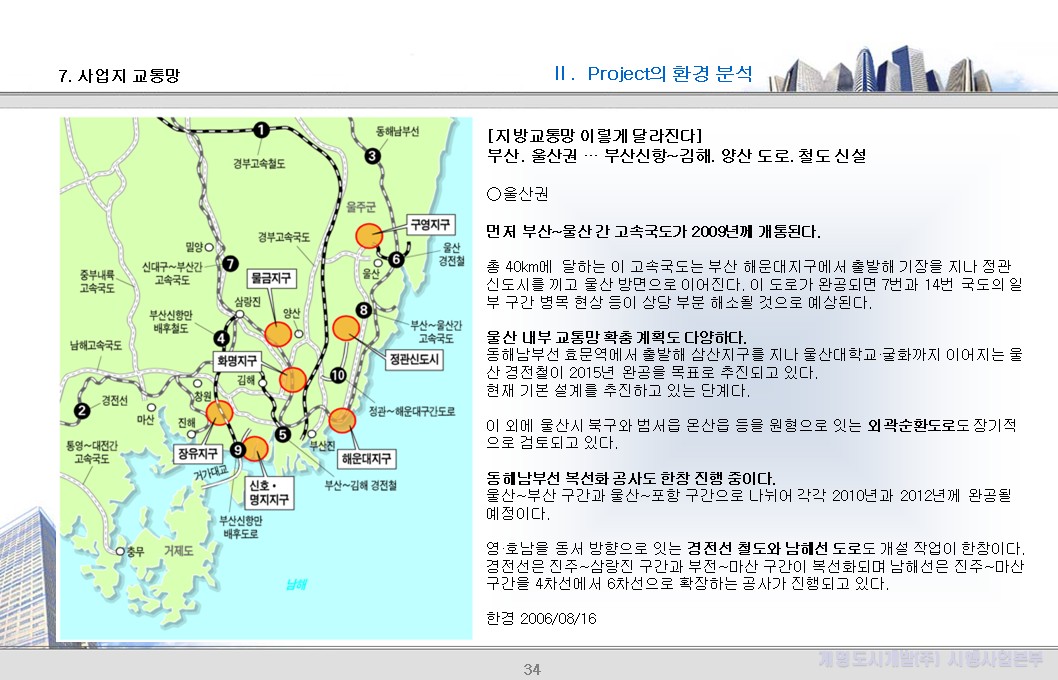Click the orange highlight circle around 구영지구

point(370,235)
